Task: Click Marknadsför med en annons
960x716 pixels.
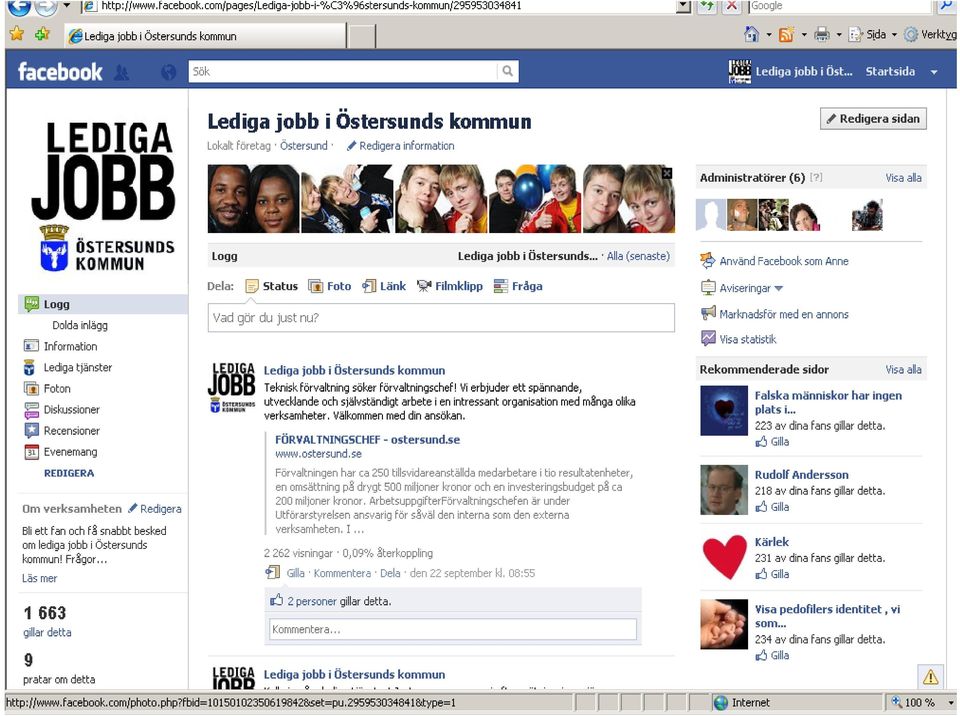Action: click(784, 314)
